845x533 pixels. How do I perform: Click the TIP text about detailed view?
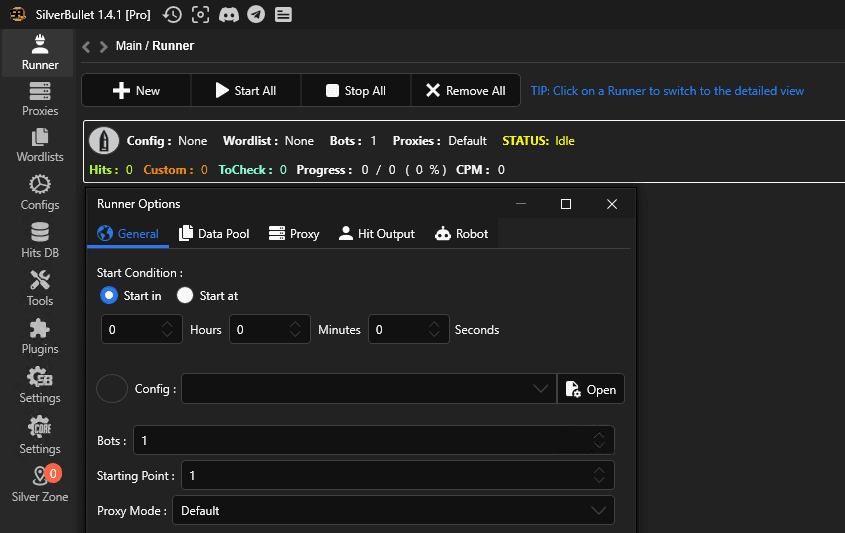(x=667, y=91)
